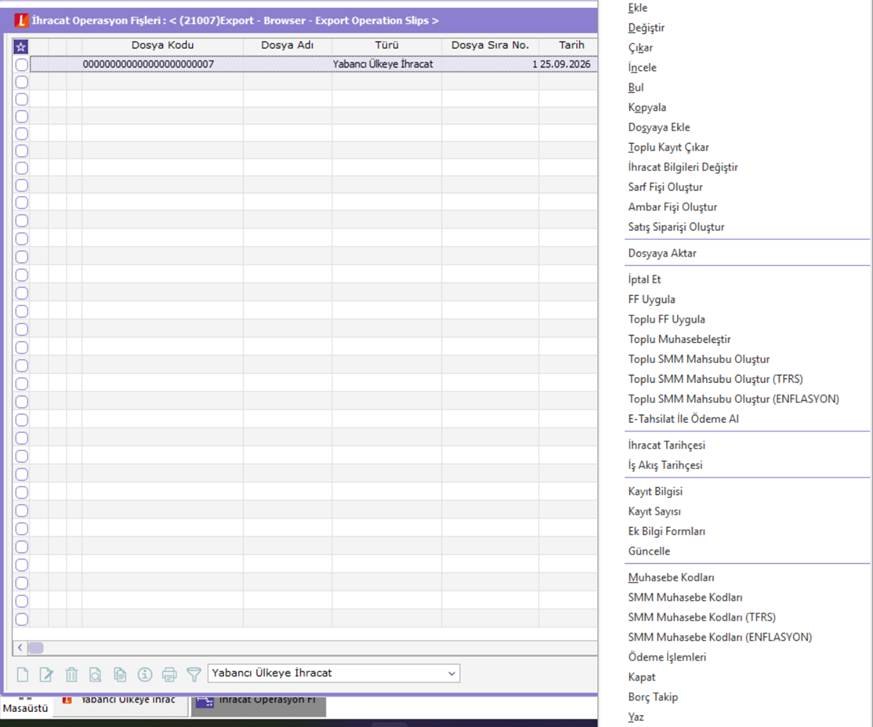Click the Türü column header
Image resolution: width=873 pixels, height=727 pixels.
pyautogui.click(x=386, y=46)
